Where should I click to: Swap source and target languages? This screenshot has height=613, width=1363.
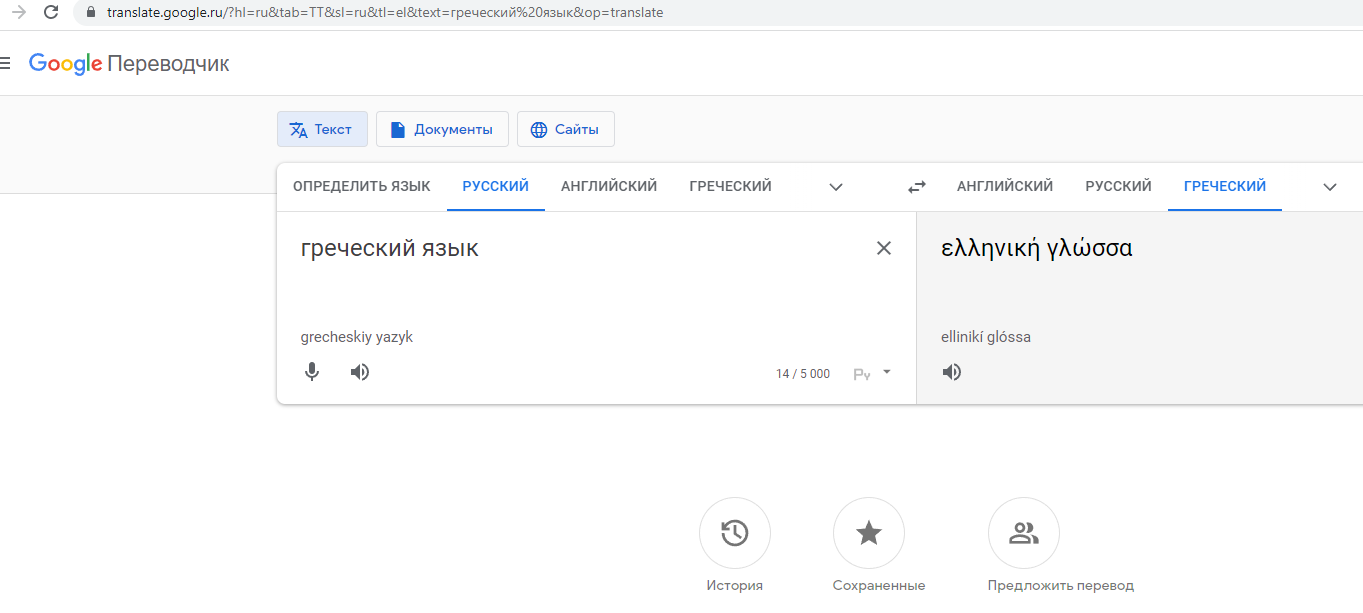click(916, 187)
